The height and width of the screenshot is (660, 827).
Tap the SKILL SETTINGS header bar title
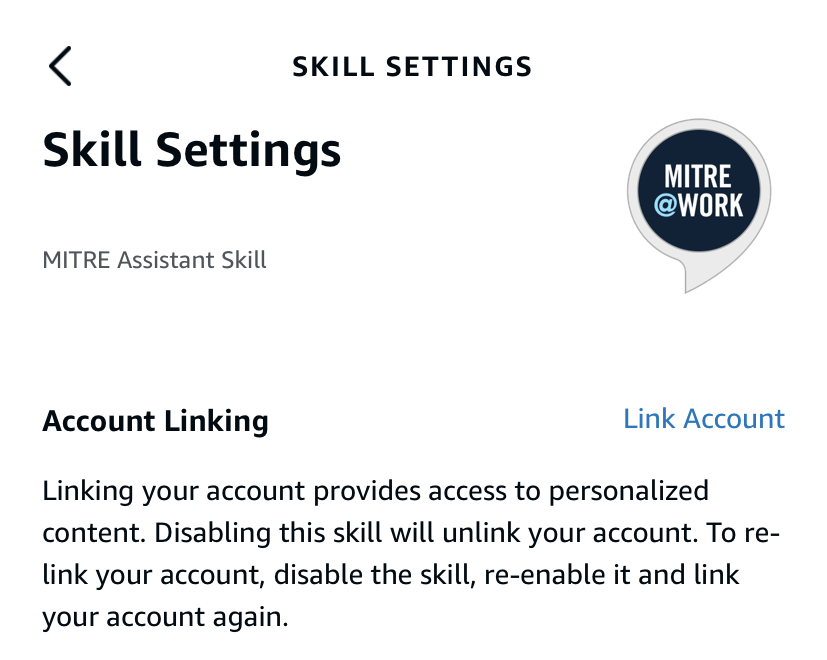click(412, 67)
